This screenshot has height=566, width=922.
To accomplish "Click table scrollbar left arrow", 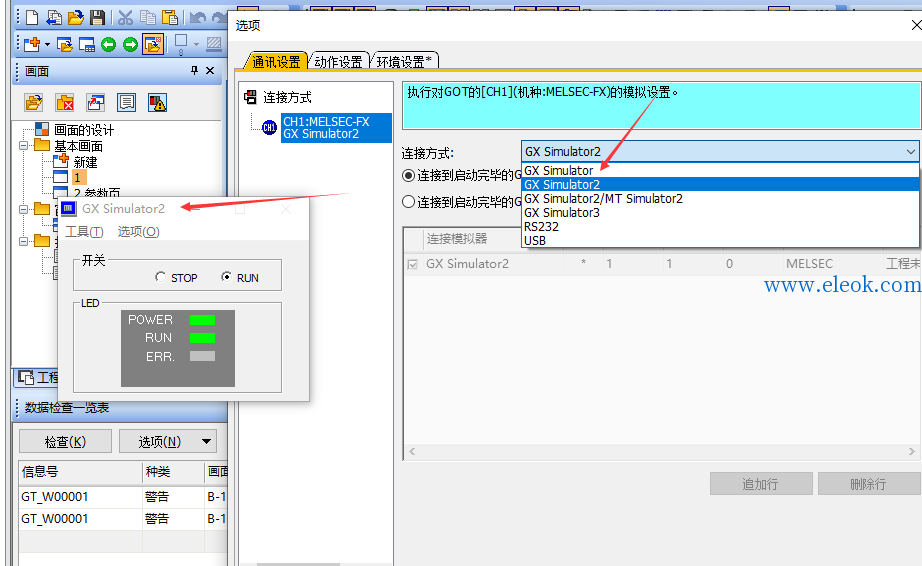I will 412,451.
